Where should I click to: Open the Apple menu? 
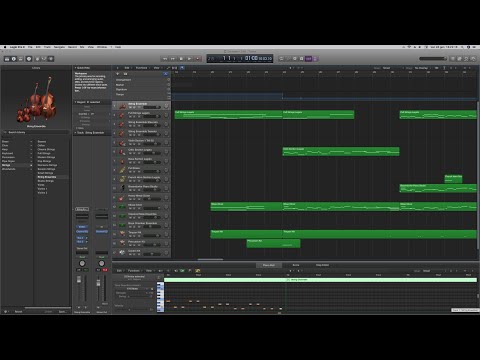coord(5,47)
